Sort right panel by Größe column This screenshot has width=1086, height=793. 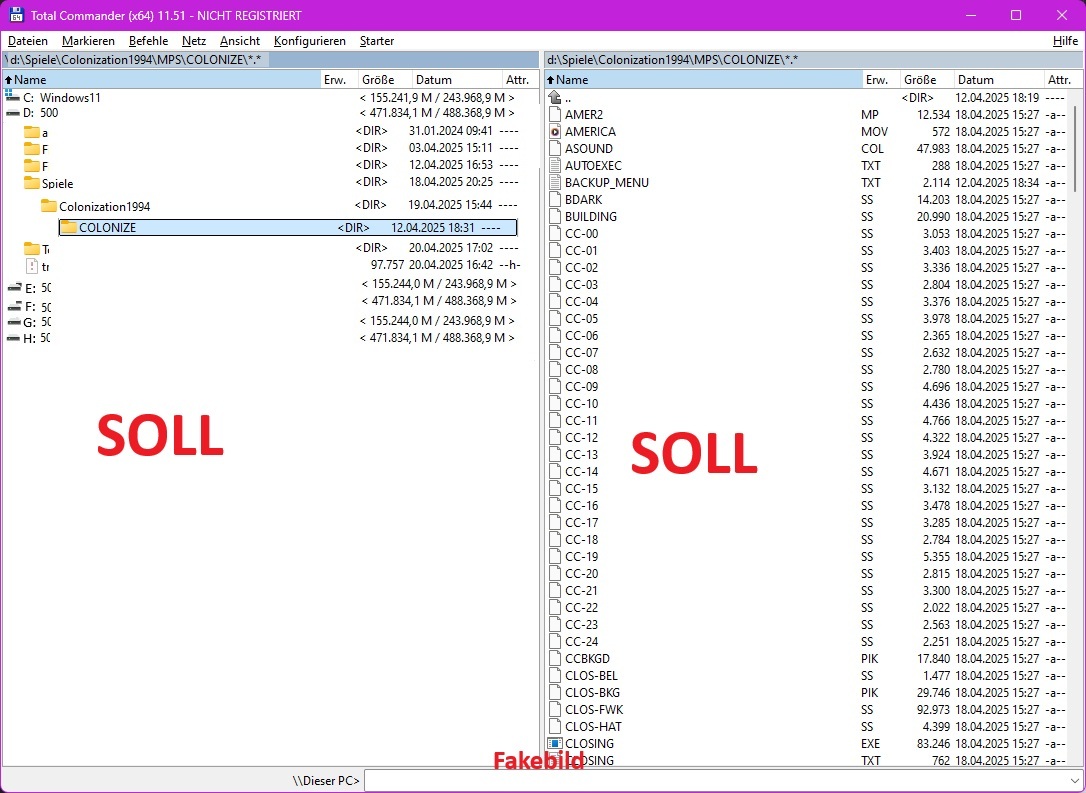927,80
